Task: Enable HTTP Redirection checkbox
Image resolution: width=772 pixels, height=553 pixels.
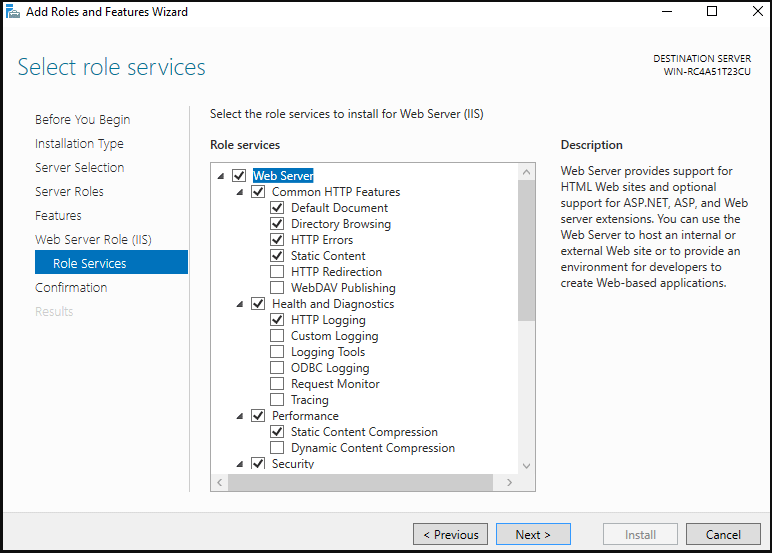Action: [277, 272]
